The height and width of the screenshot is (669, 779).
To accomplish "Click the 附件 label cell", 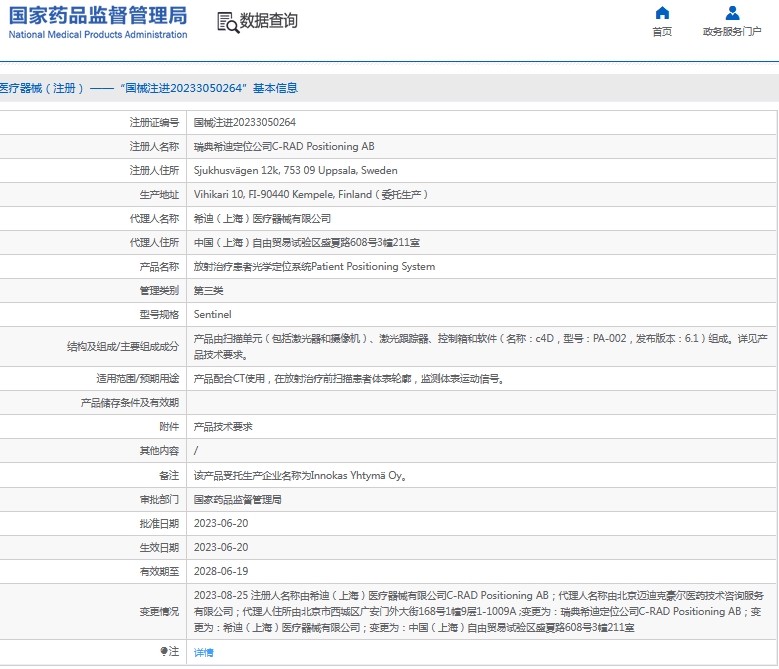I will pyautogui.click(x=169, y=427).
